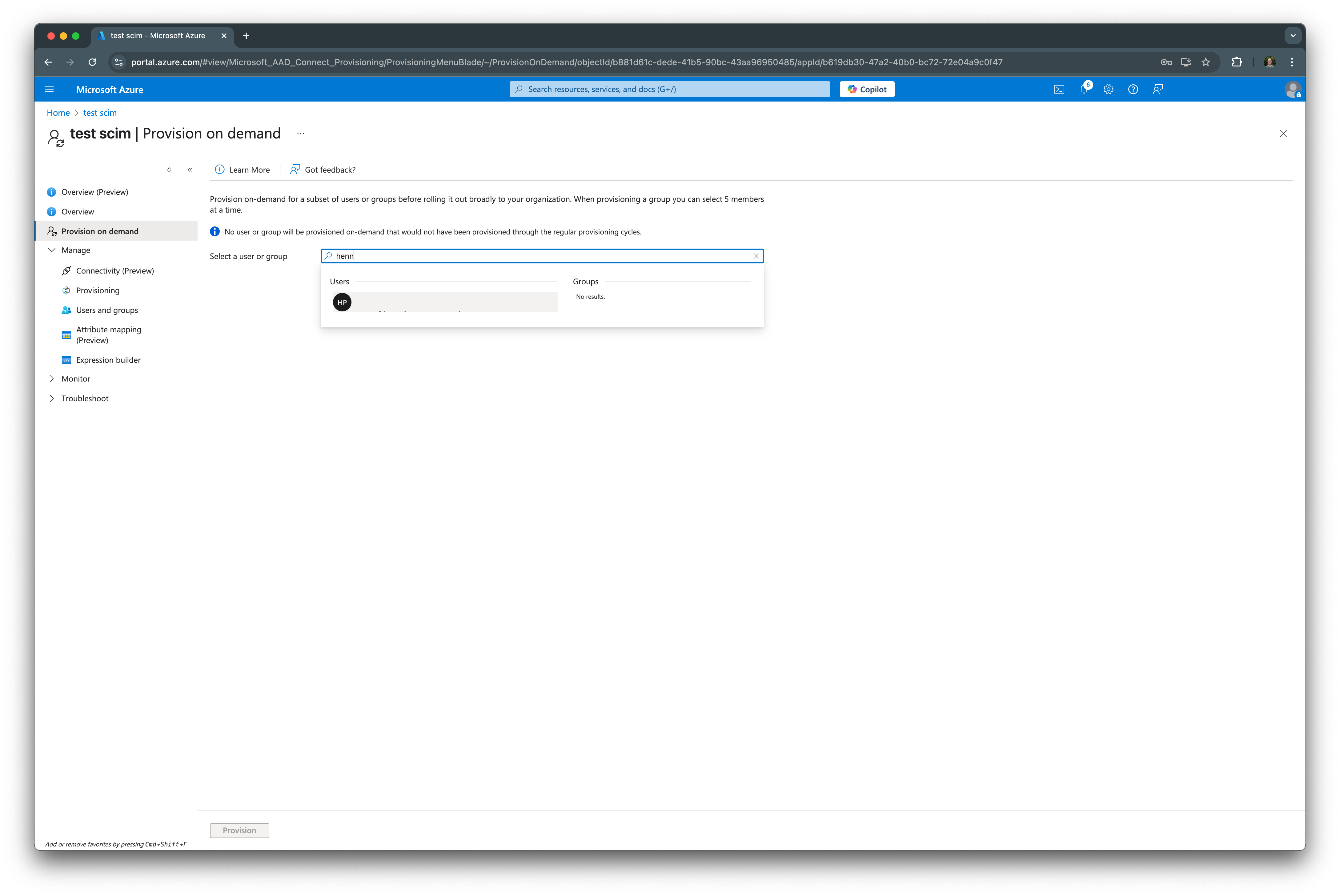
Task: Select the Home breadcrumb link
Action: pyautogui.click(x=58, y=113)
